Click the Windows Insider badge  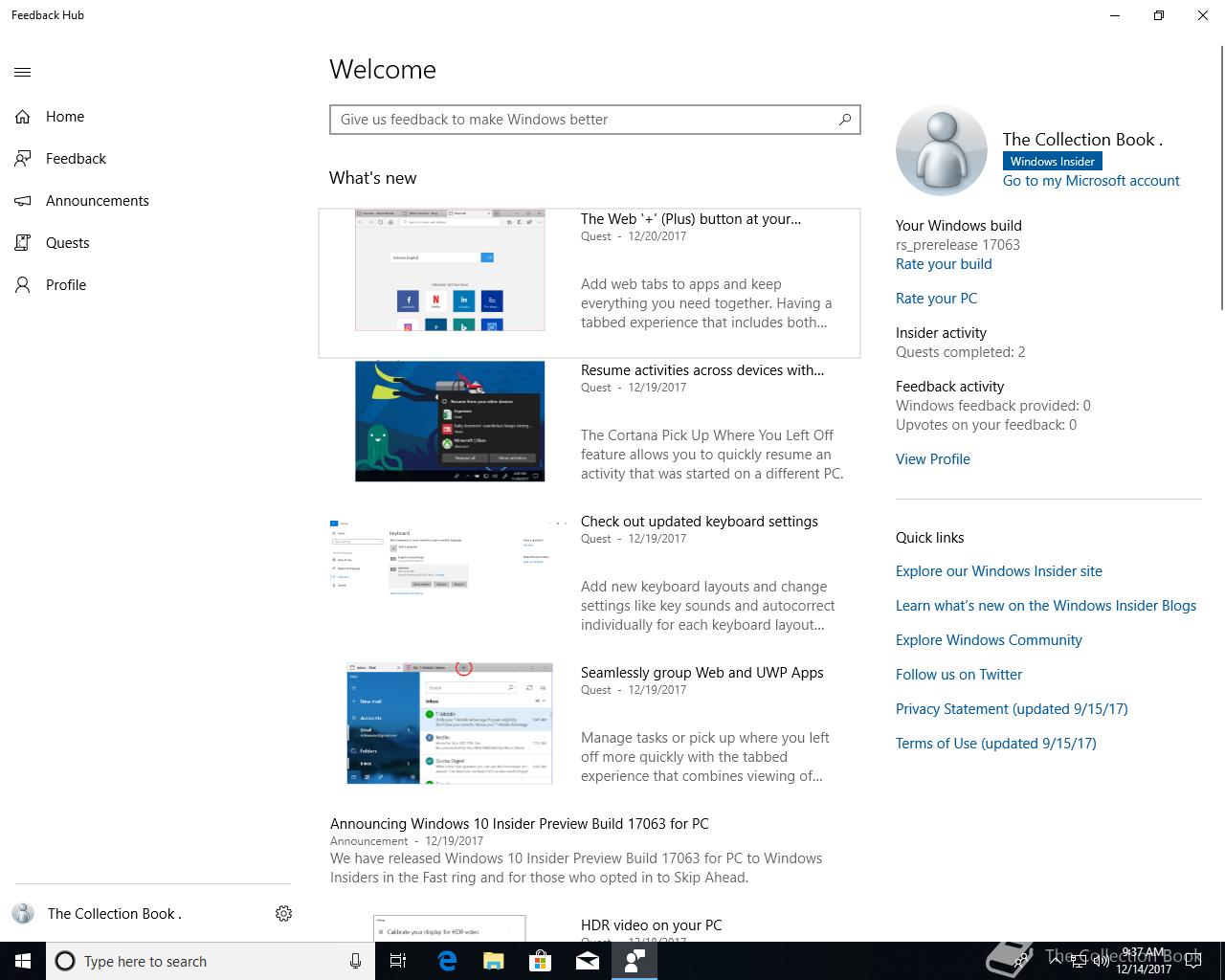point(1053,162)
